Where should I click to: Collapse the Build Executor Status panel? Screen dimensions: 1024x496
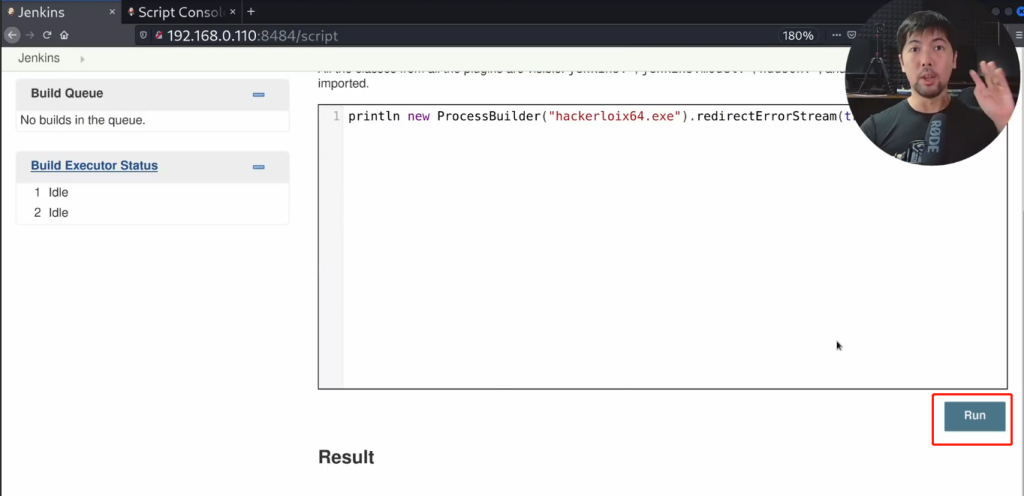point(259,167)
